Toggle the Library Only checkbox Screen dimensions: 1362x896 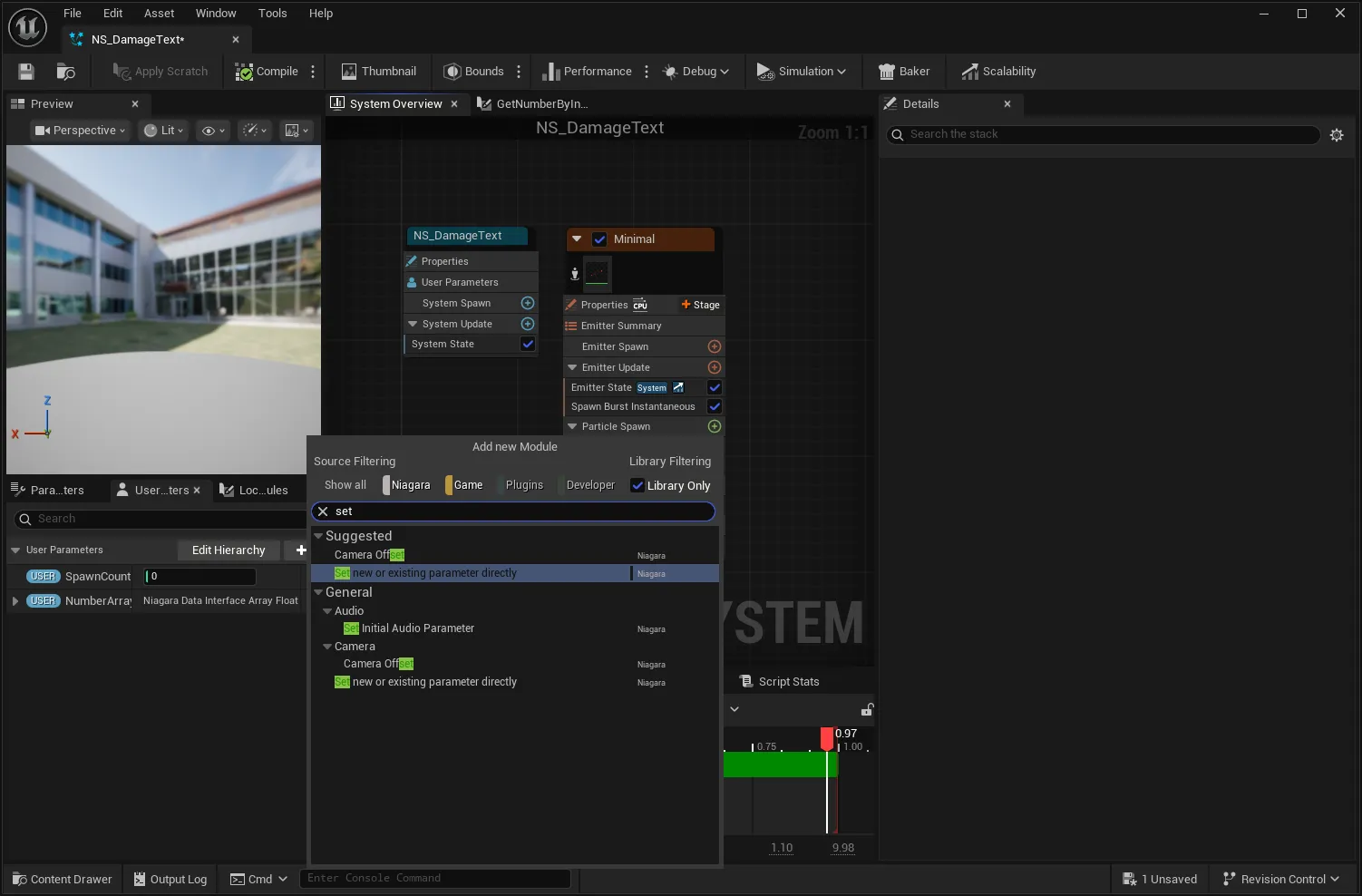click(637, 485)
